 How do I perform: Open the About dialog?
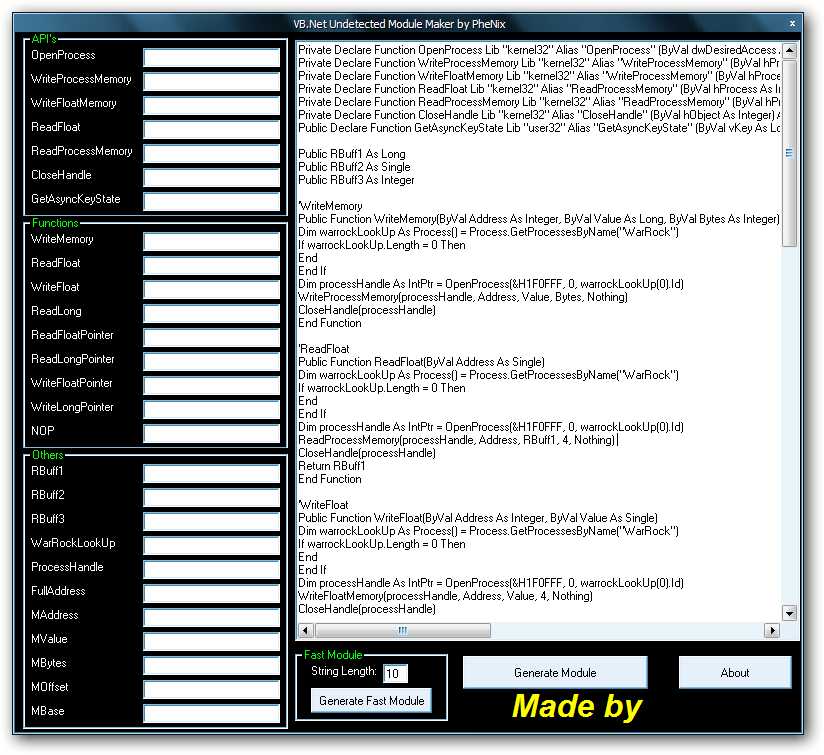[x=734, y=672]
